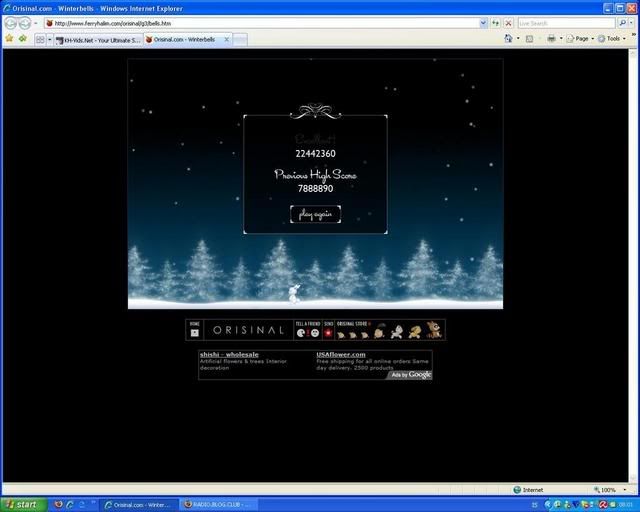This screenshot has width=640, height=512.
Task: Go forward with the browser Forward arrow
Action: (25, 23)
